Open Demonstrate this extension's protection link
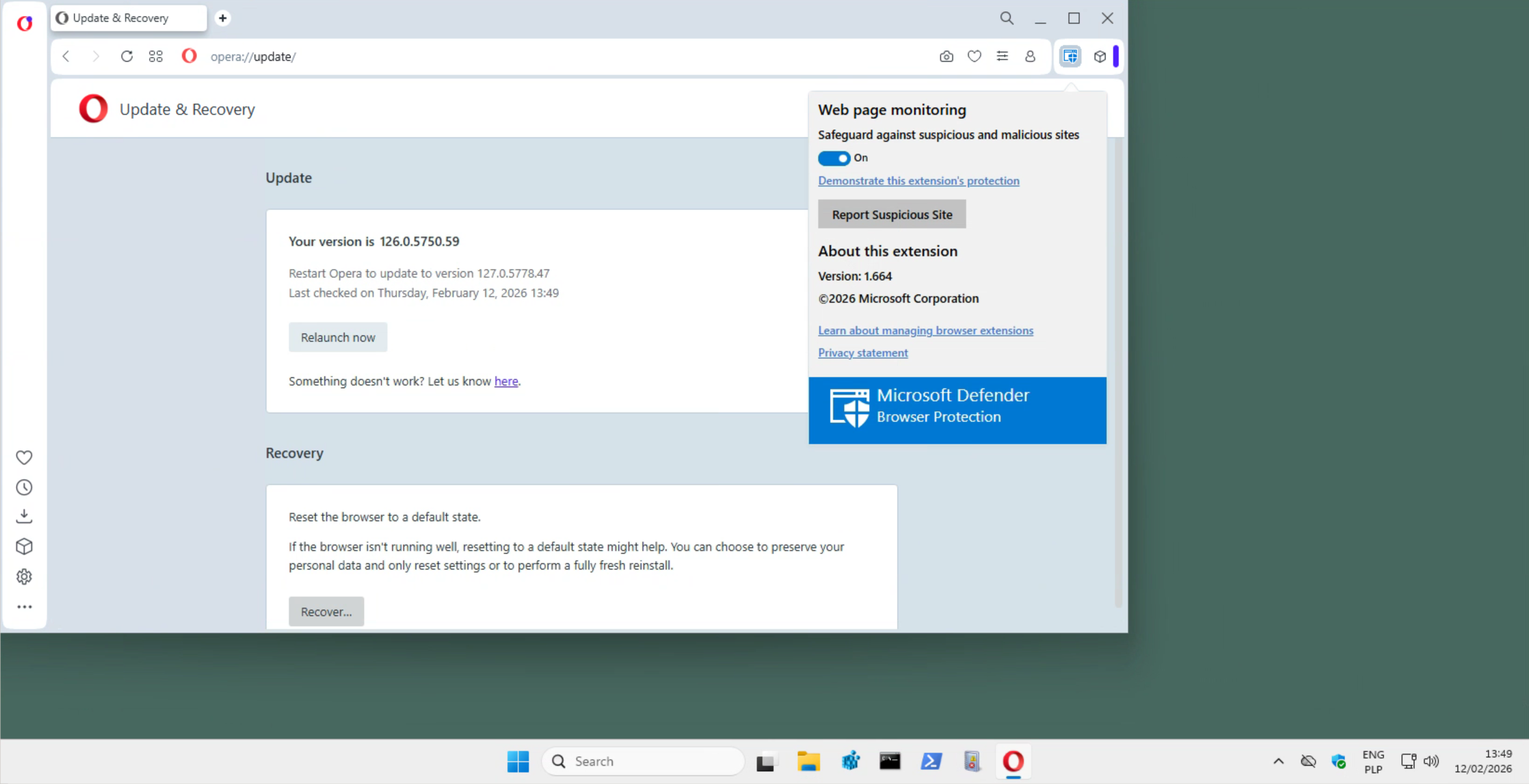The image size is (1529, 784). (x=918, y=181)
